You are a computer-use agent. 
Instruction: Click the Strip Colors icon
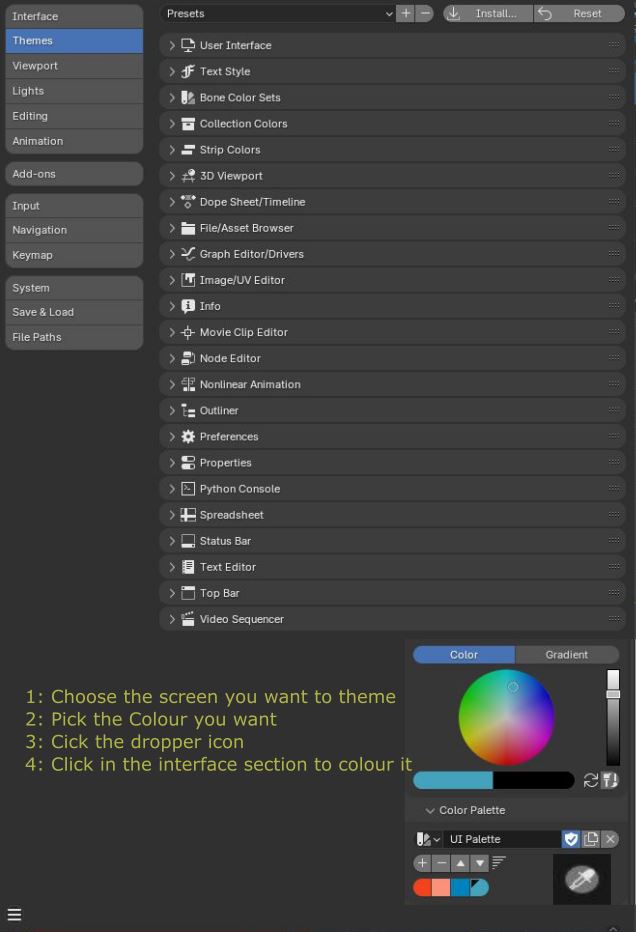188,150
